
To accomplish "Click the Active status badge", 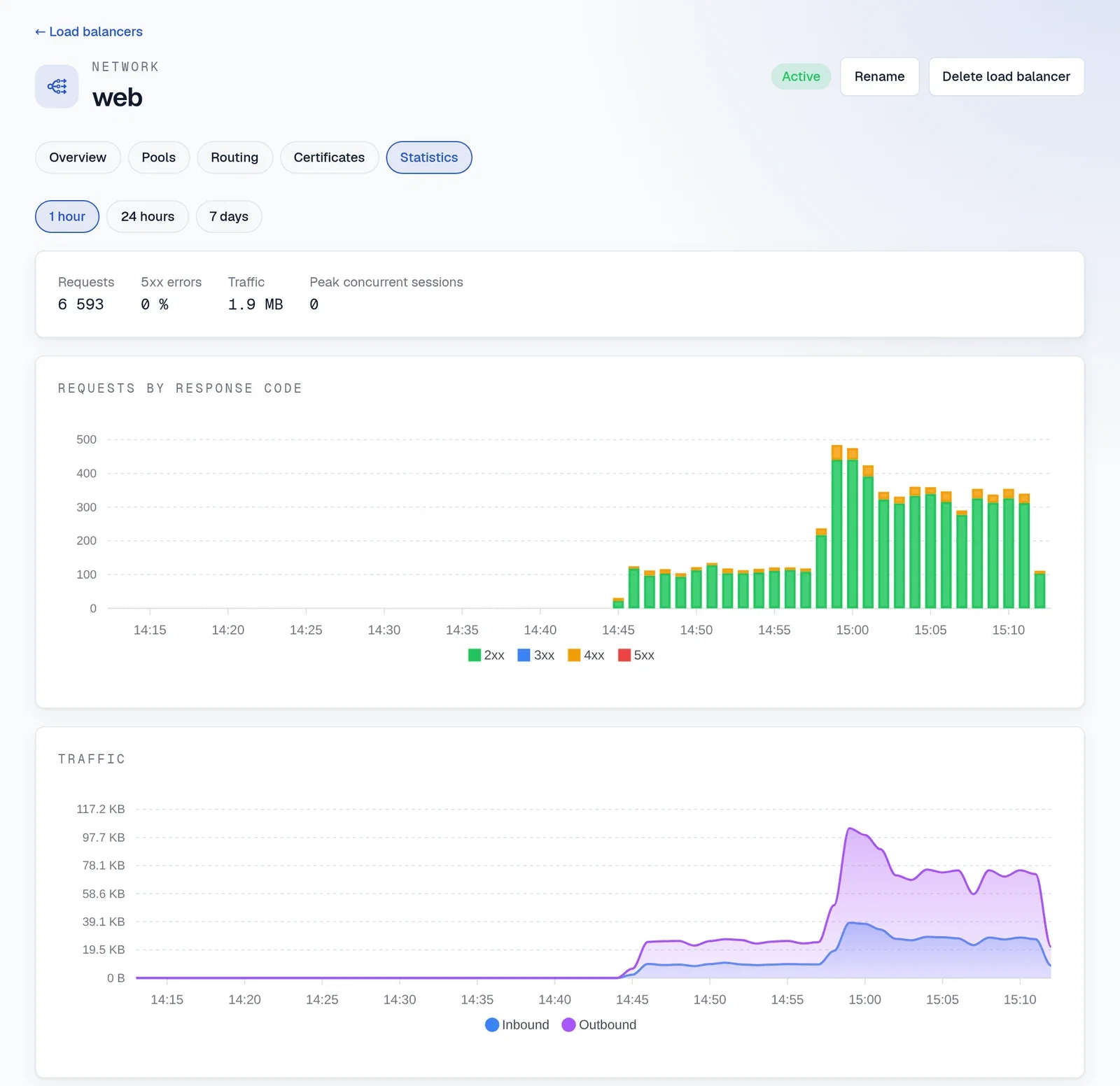I will [801, 76].
